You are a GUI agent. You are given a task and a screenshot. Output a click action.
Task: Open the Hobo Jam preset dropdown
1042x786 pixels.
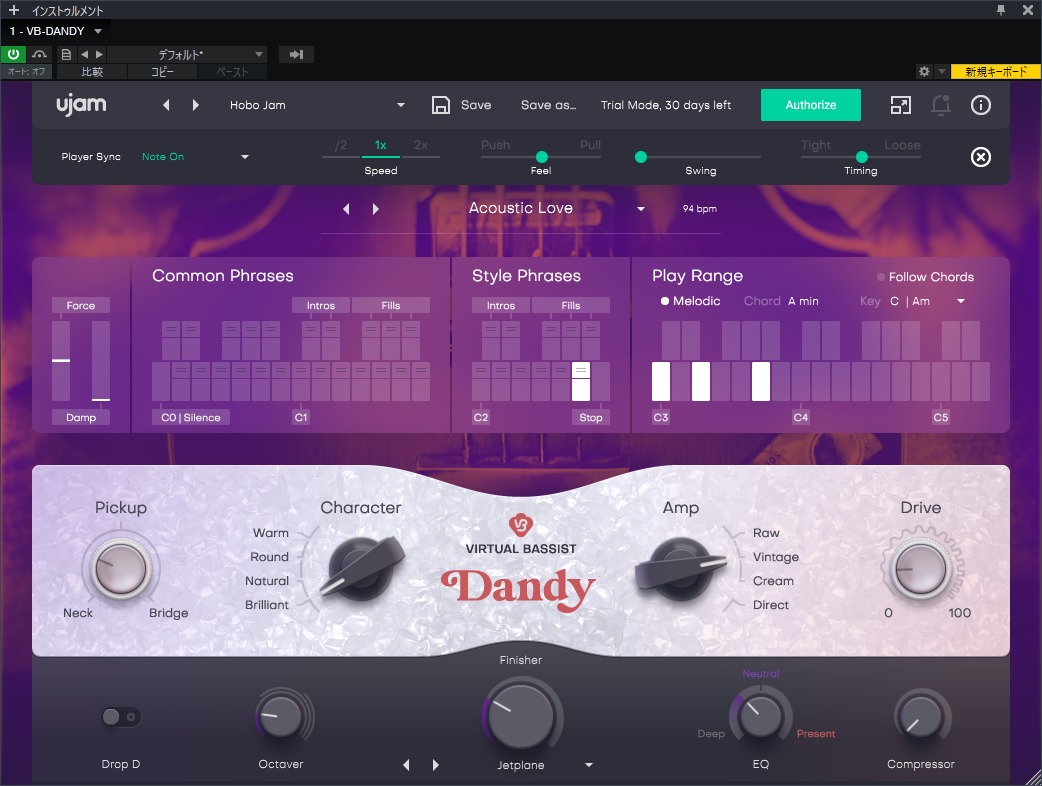(x=401, y=105)
